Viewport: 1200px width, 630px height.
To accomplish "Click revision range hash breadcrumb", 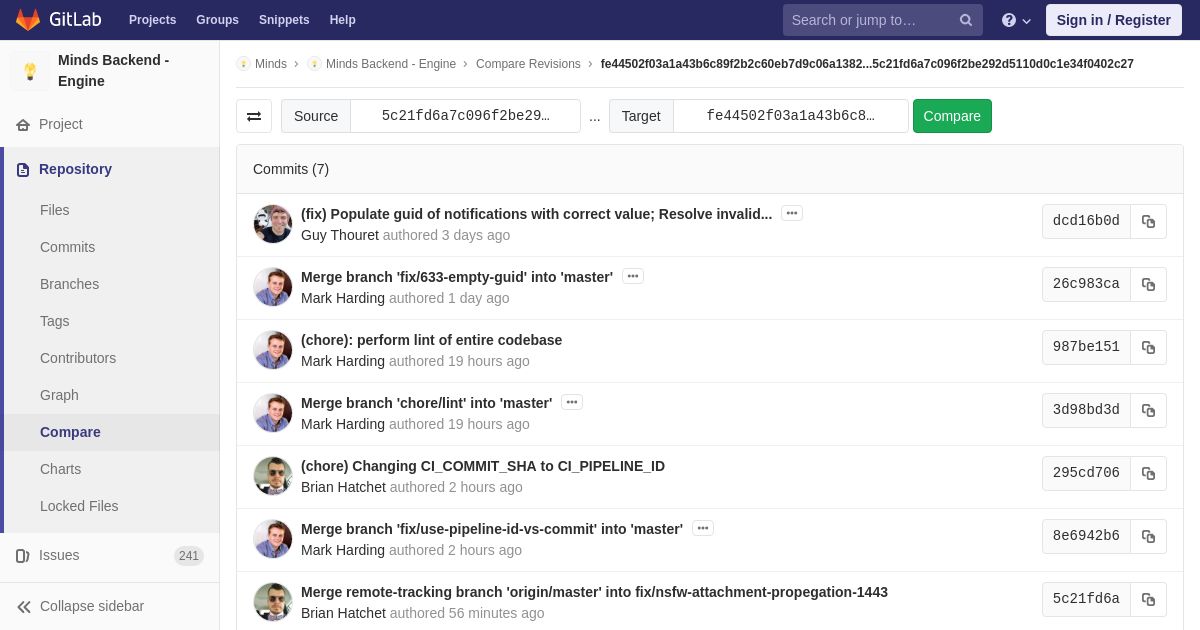I will [x=867, y=64].
